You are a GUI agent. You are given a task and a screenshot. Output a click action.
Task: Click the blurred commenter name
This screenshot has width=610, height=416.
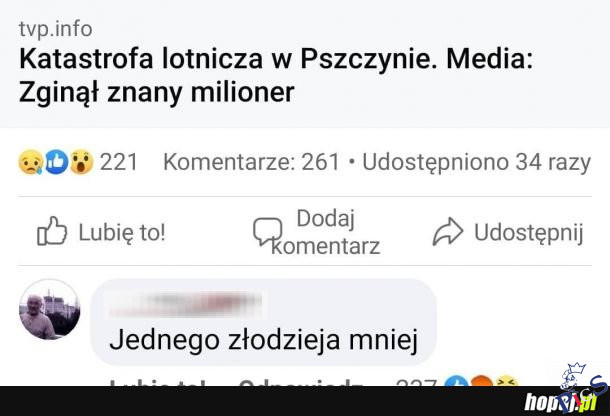tap(184, 303)
